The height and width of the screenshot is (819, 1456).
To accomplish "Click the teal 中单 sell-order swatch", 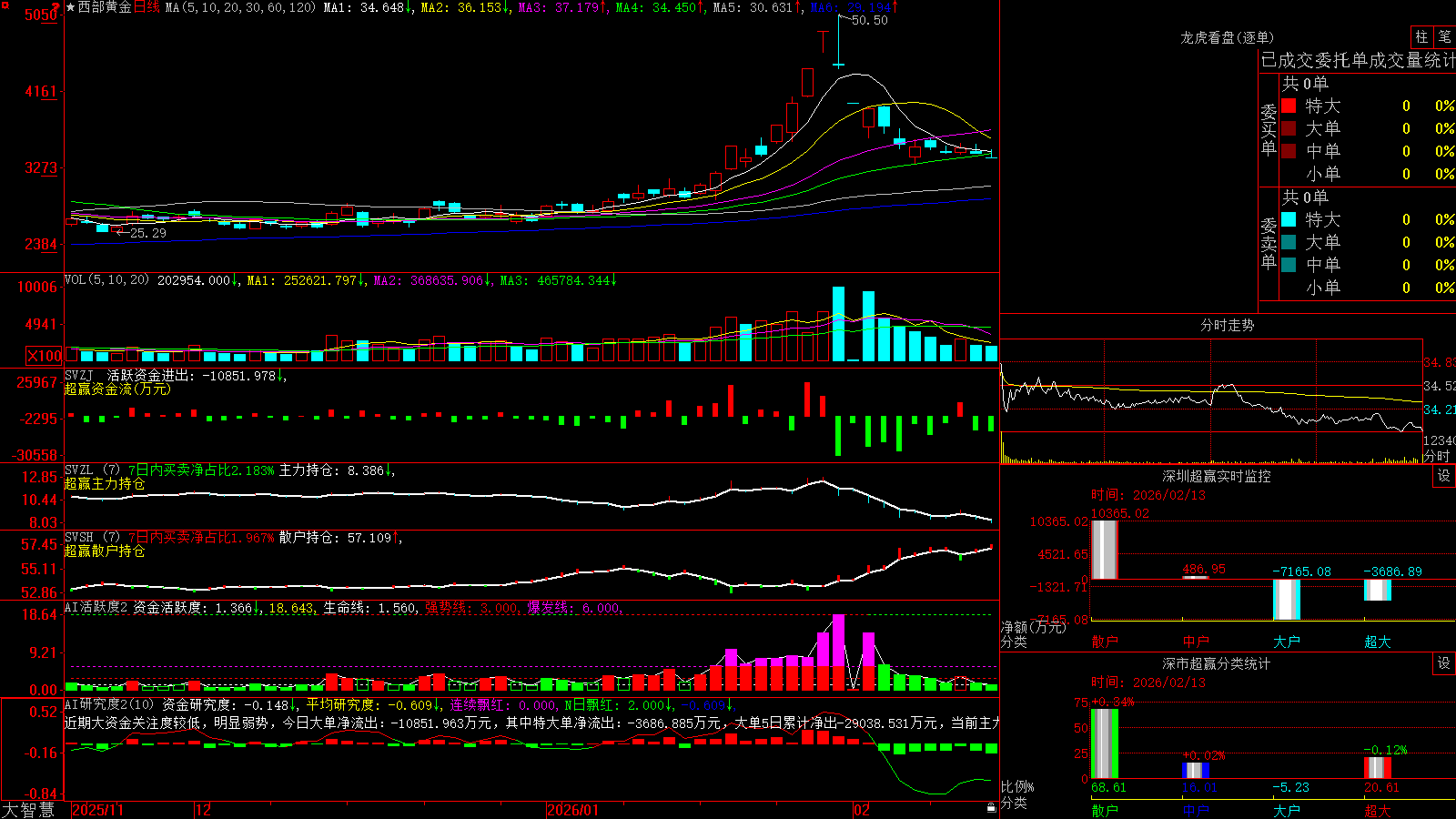I will [x=1289, y=265].
